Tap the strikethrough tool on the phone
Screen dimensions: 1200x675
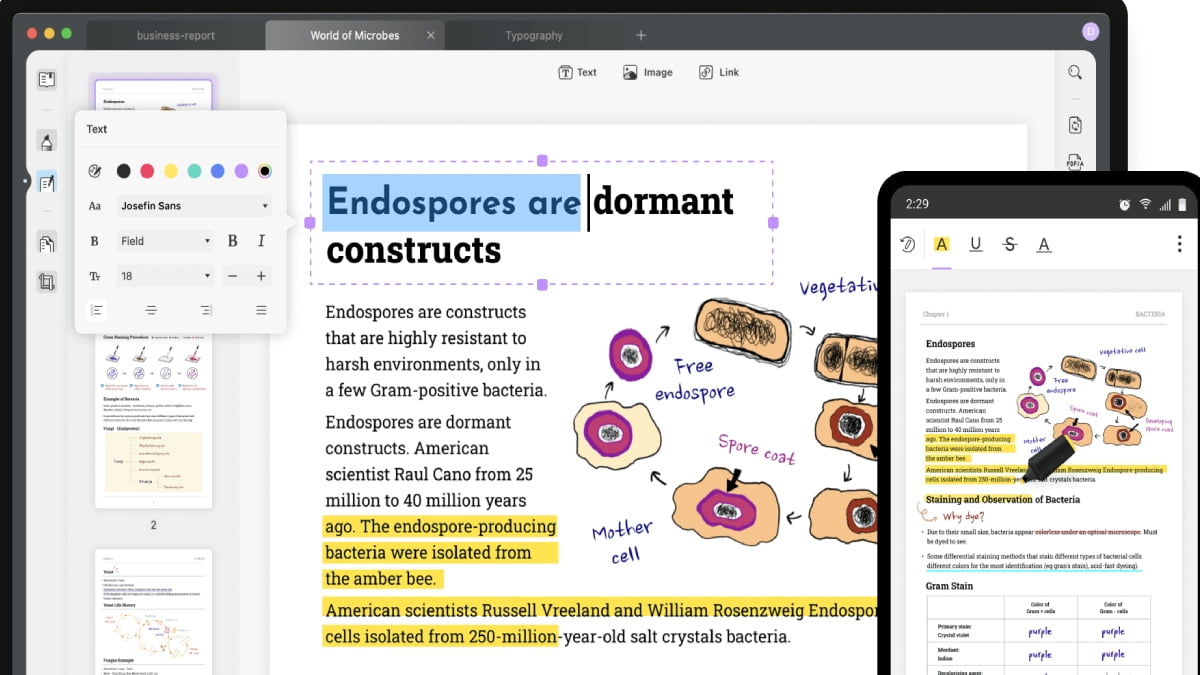click(1009, 244)
